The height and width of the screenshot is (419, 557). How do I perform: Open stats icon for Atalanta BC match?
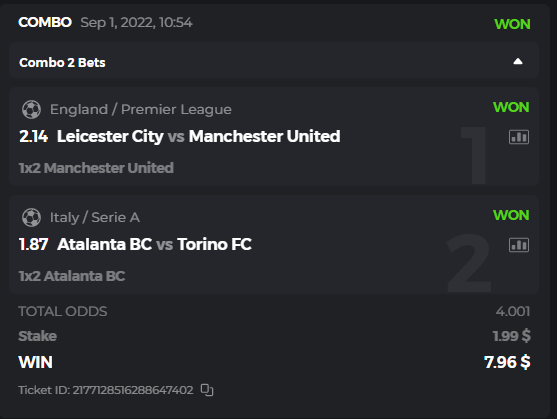pos(519,245)
